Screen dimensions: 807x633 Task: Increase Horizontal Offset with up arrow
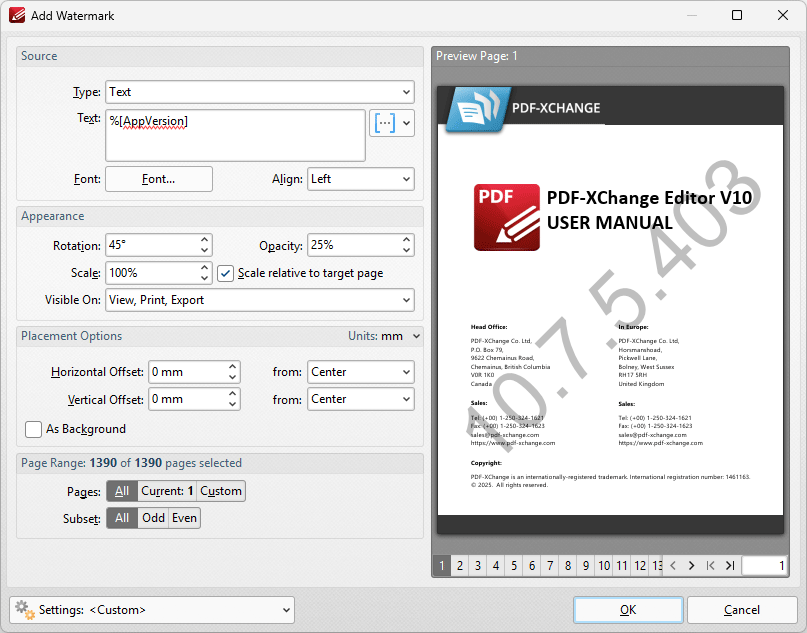(233, 366)
